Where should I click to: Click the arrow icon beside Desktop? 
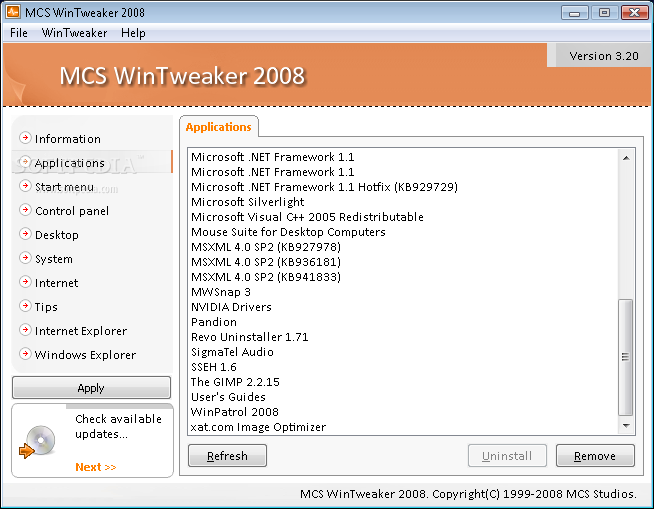[x=25, y=234]
